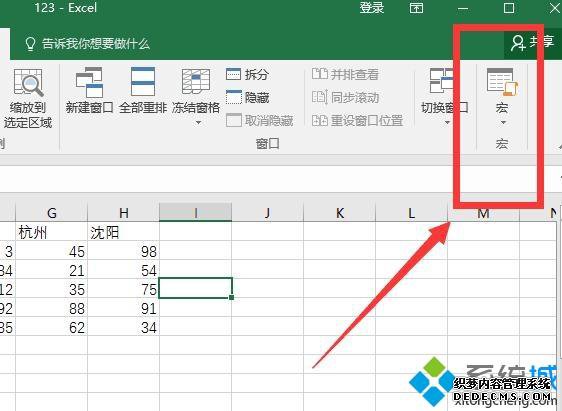Select cell containing 沈阳

point(123,233)
